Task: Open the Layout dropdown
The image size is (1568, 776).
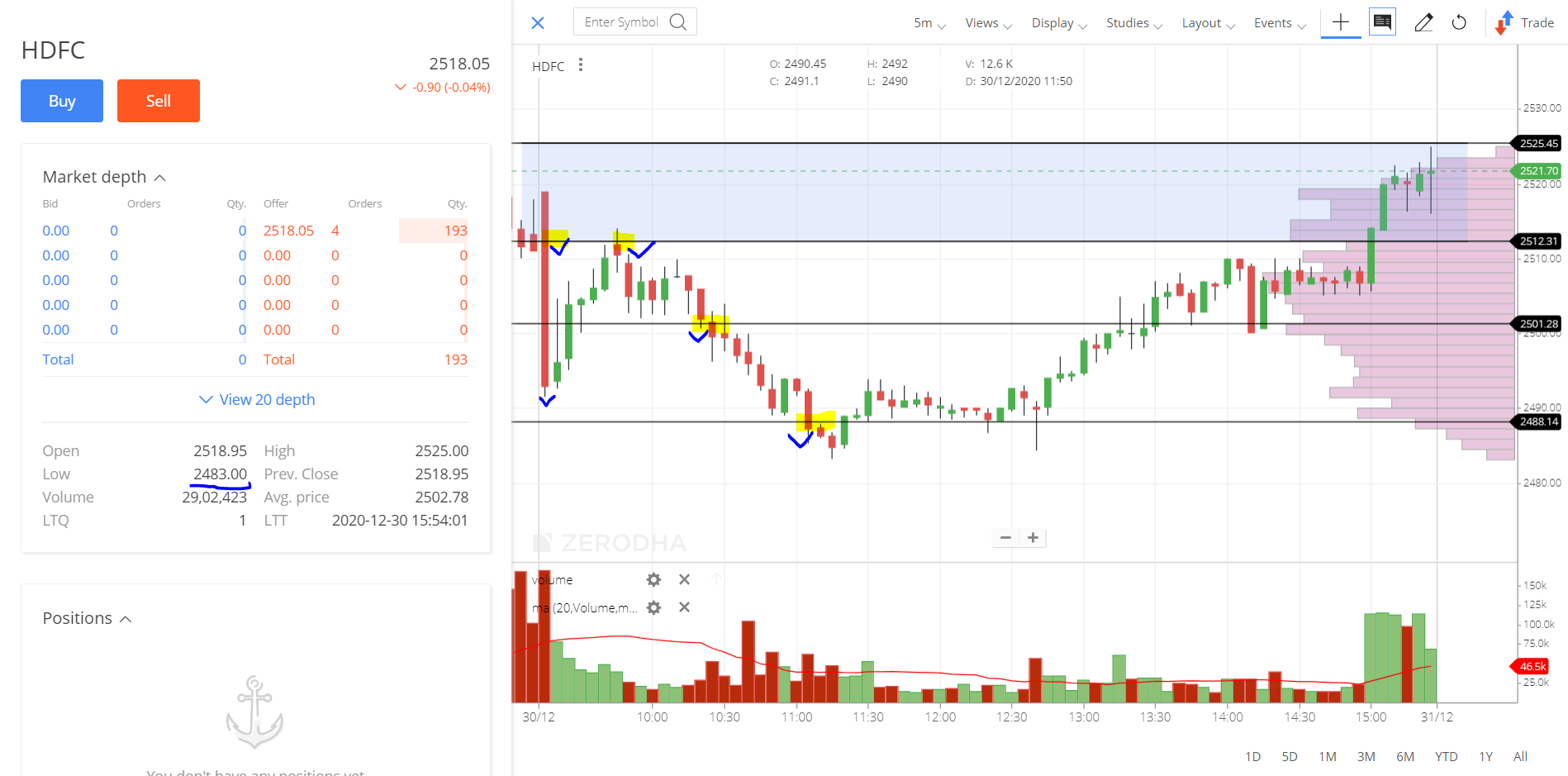Action: [1208, 23]
